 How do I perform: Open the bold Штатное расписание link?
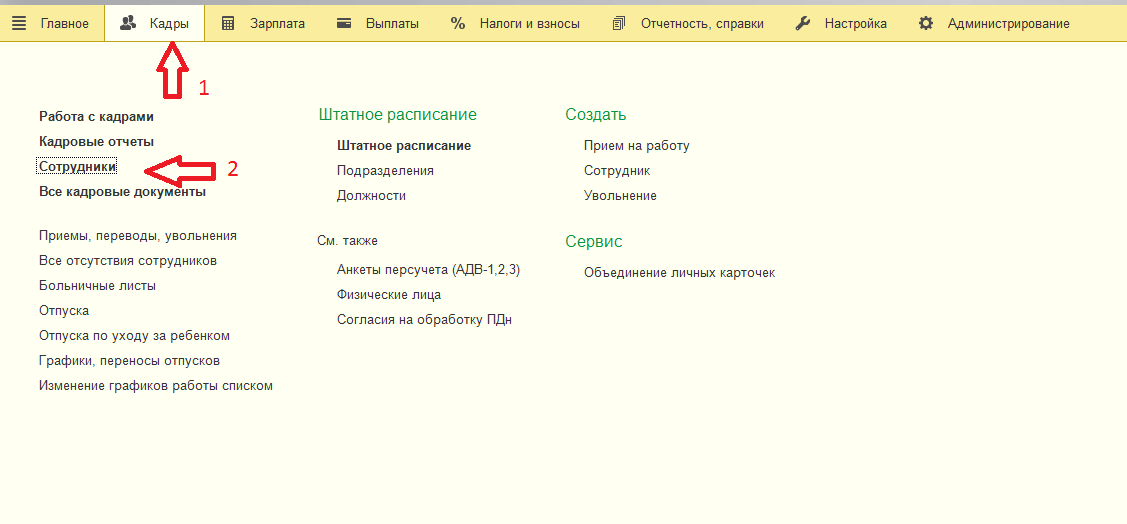coord(404,146)
